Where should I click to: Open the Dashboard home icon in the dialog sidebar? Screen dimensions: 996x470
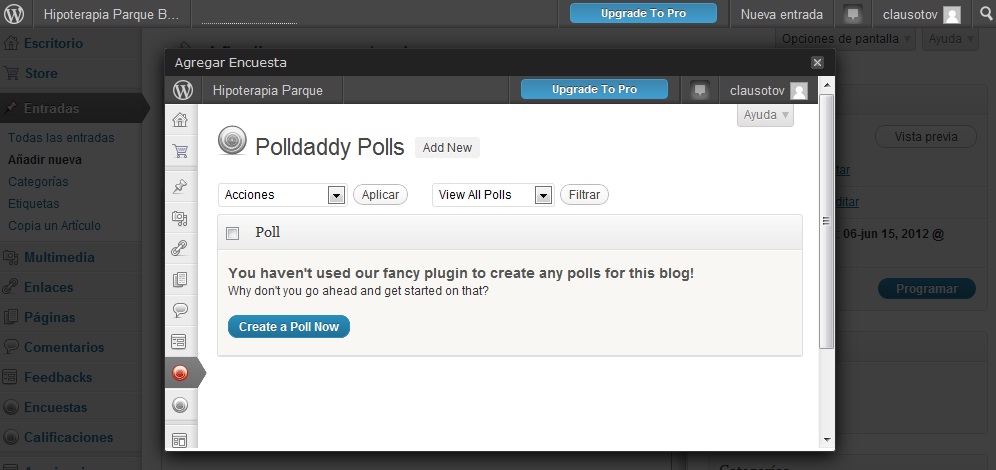(180, 121)
